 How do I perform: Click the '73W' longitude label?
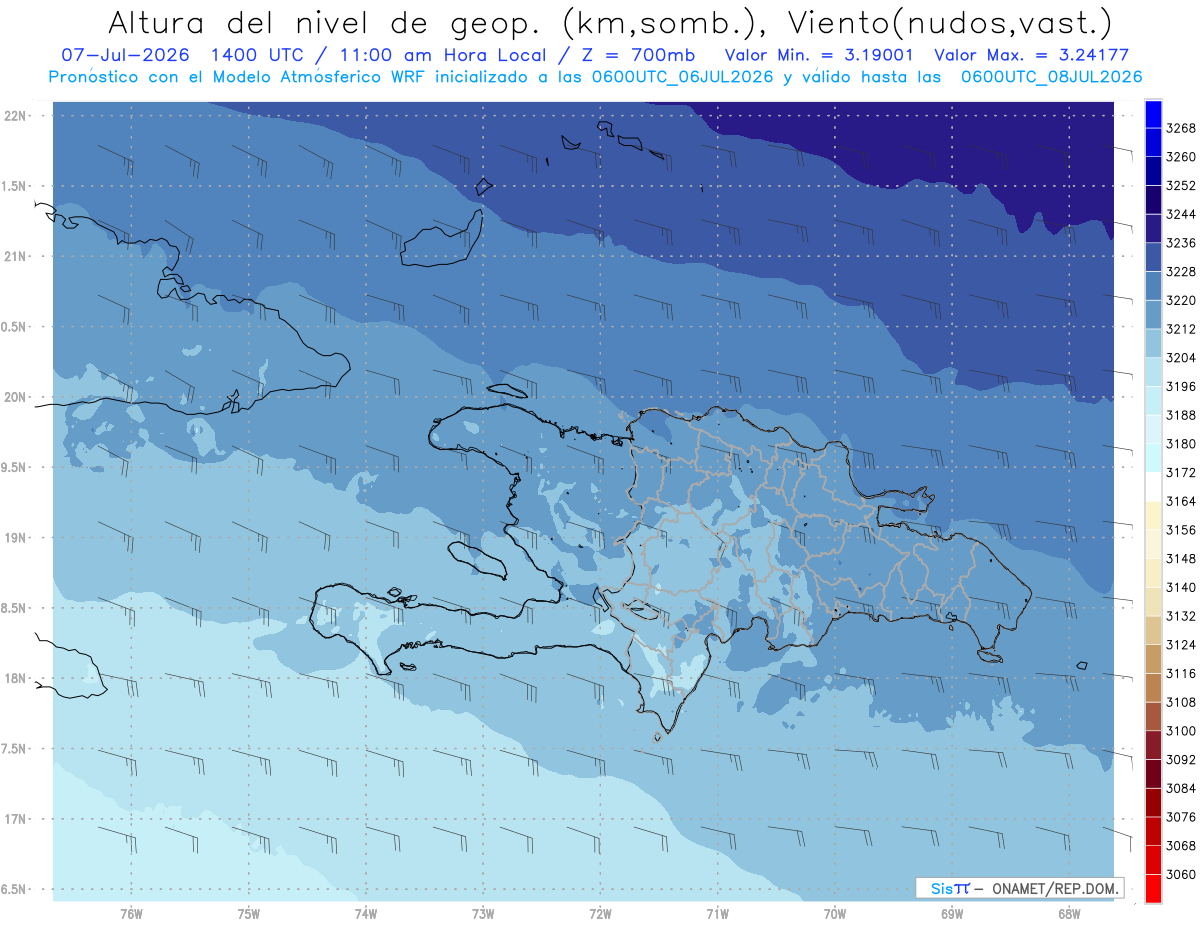tap(483, 913)
